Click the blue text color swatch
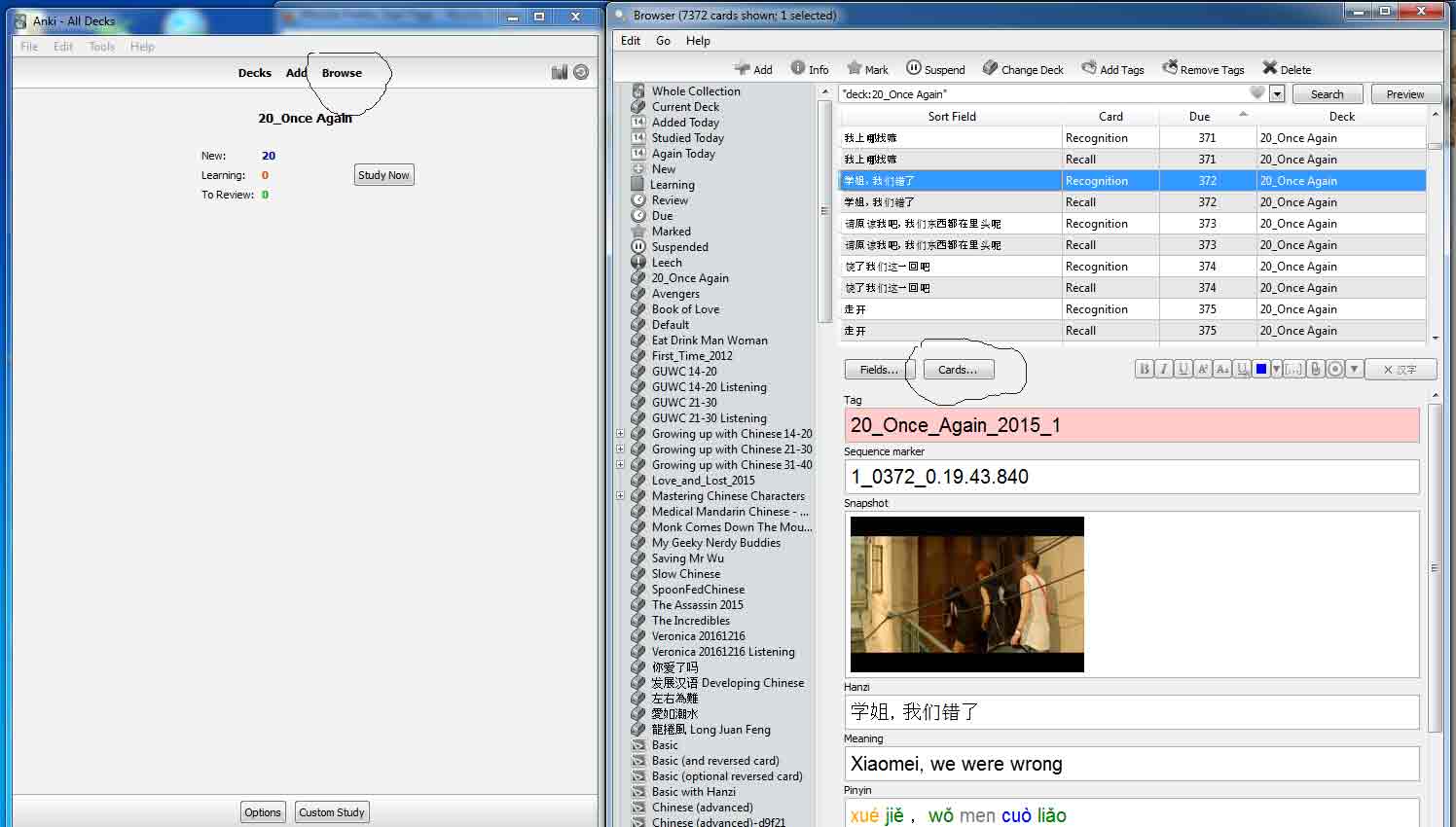1456x827 pixels. (1261, 370)
